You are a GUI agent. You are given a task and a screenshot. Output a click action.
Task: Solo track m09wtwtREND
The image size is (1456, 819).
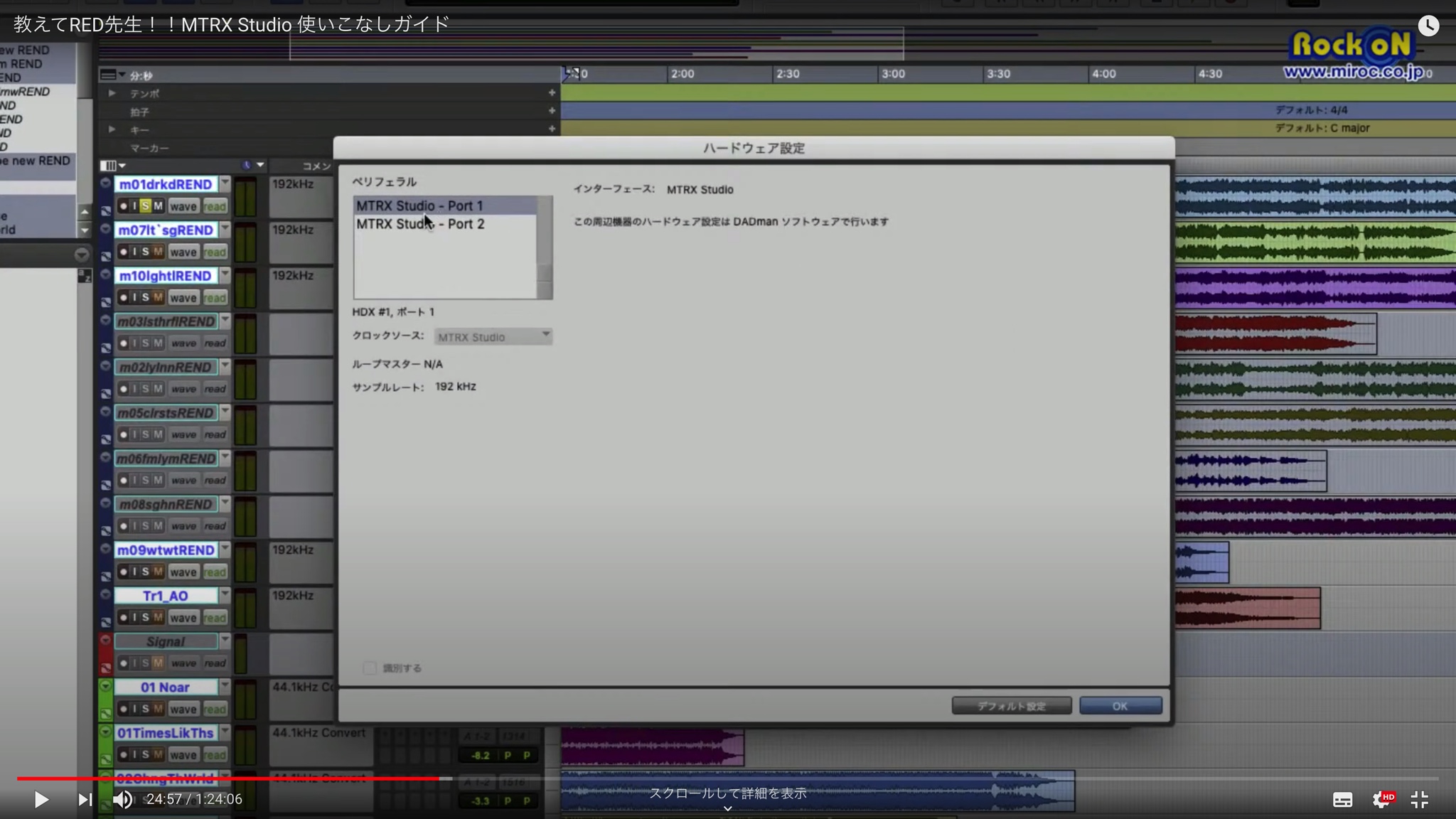click(x=145, y=572)
